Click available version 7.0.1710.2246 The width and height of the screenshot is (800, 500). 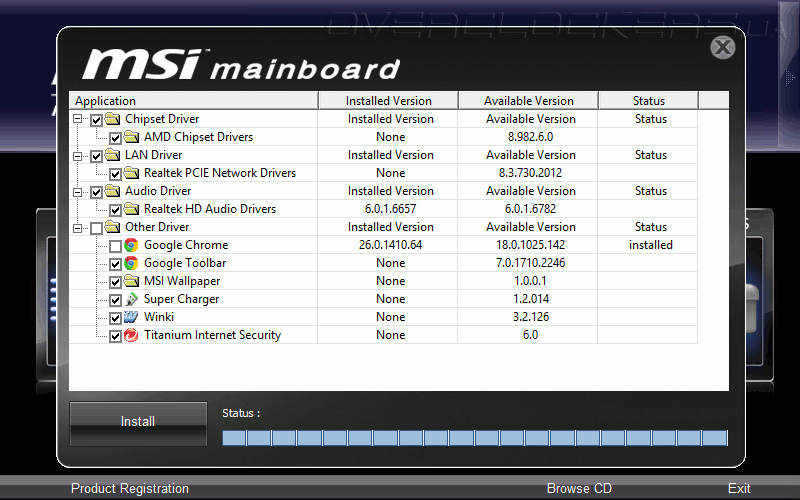530,263
